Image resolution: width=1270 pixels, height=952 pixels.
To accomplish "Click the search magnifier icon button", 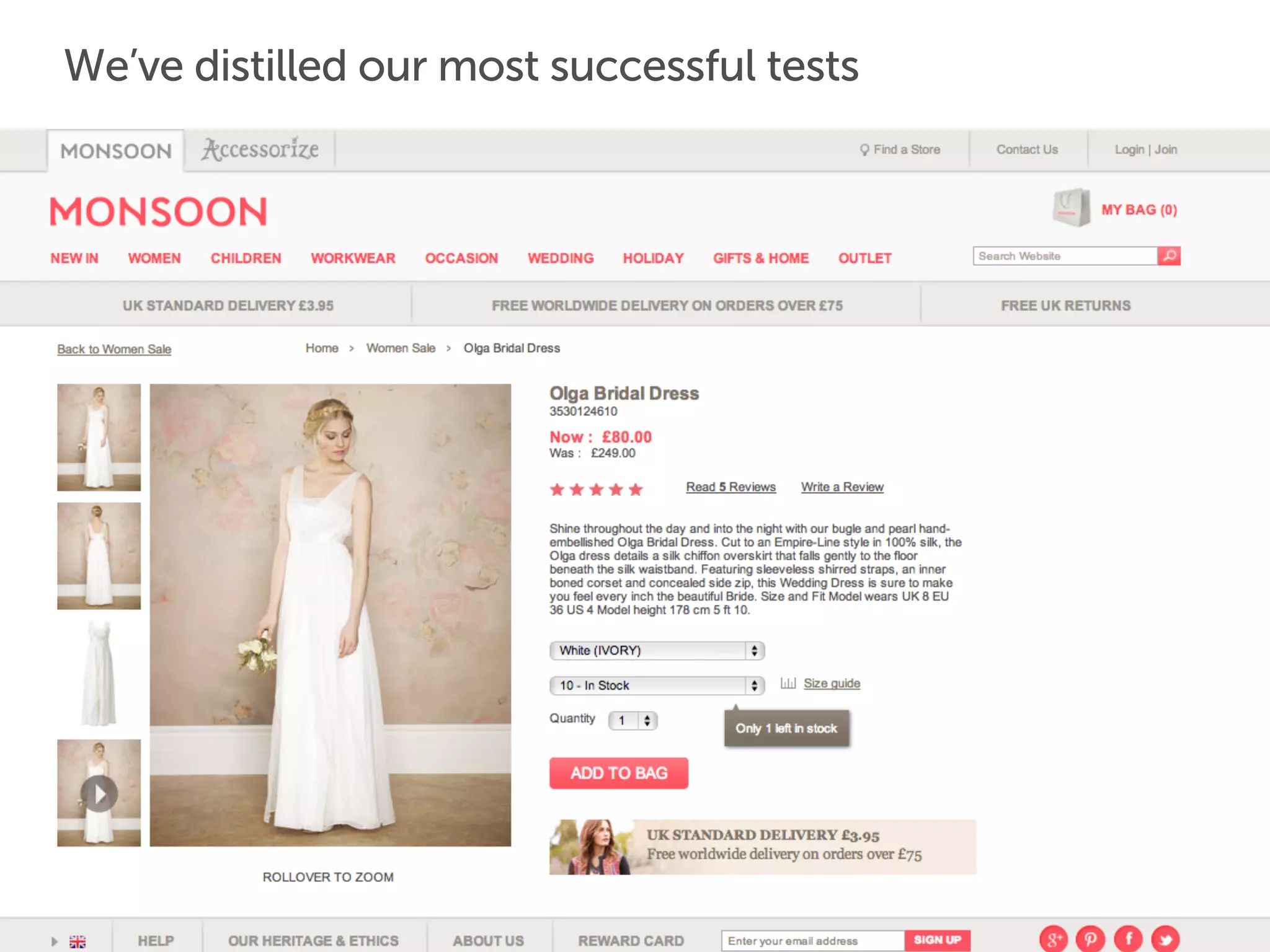I will pyautogui.click(x=1169, y=256).
